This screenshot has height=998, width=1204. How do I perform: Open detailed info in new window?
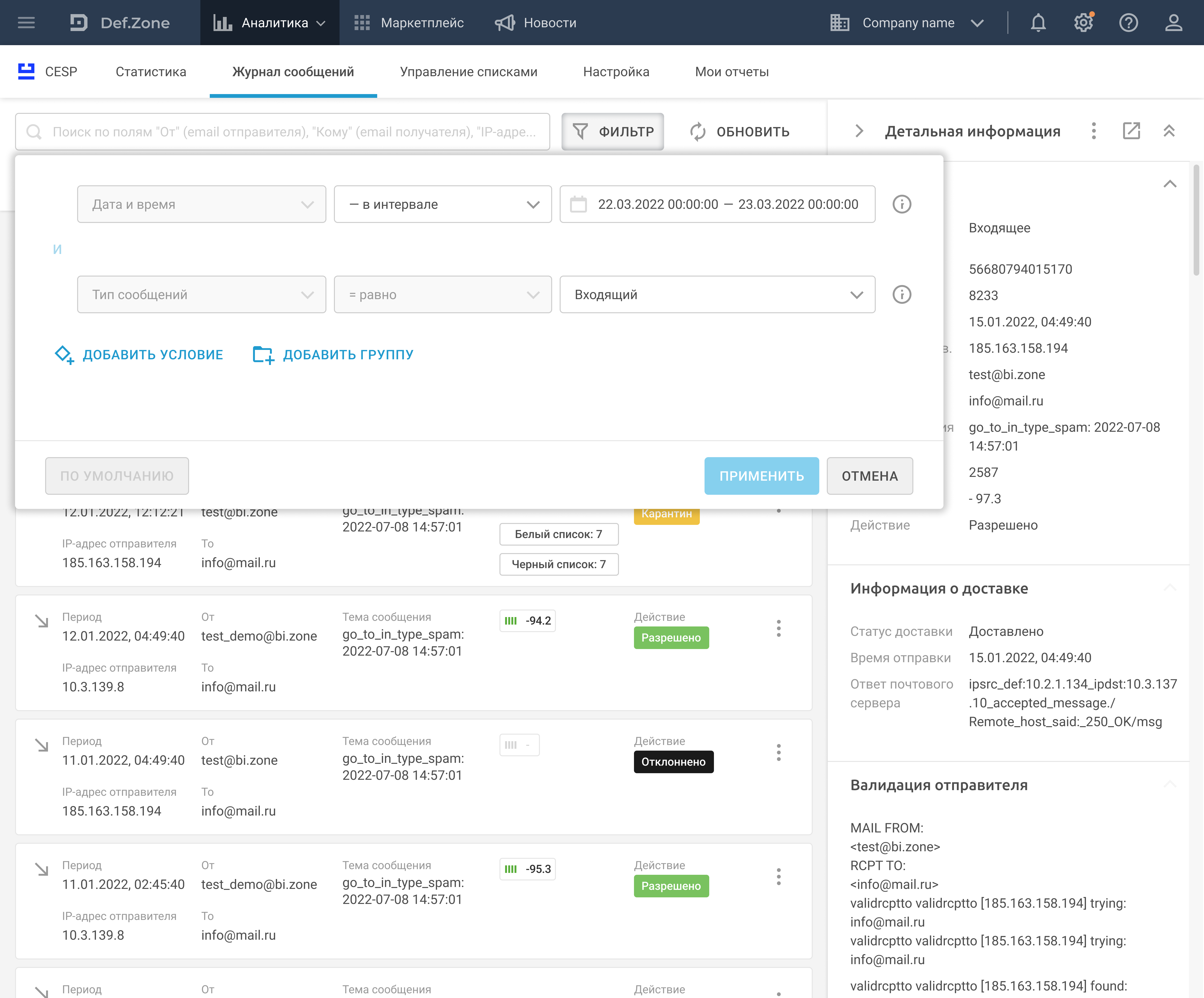pos(1131,131)
